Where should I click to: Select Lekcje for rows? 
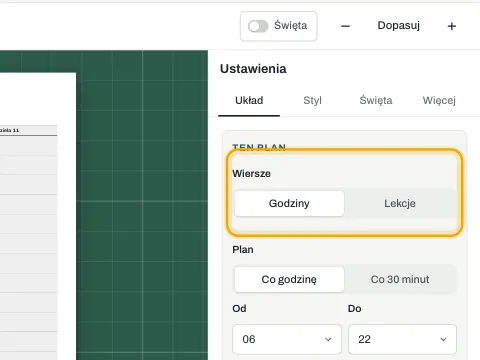(400, 203)
